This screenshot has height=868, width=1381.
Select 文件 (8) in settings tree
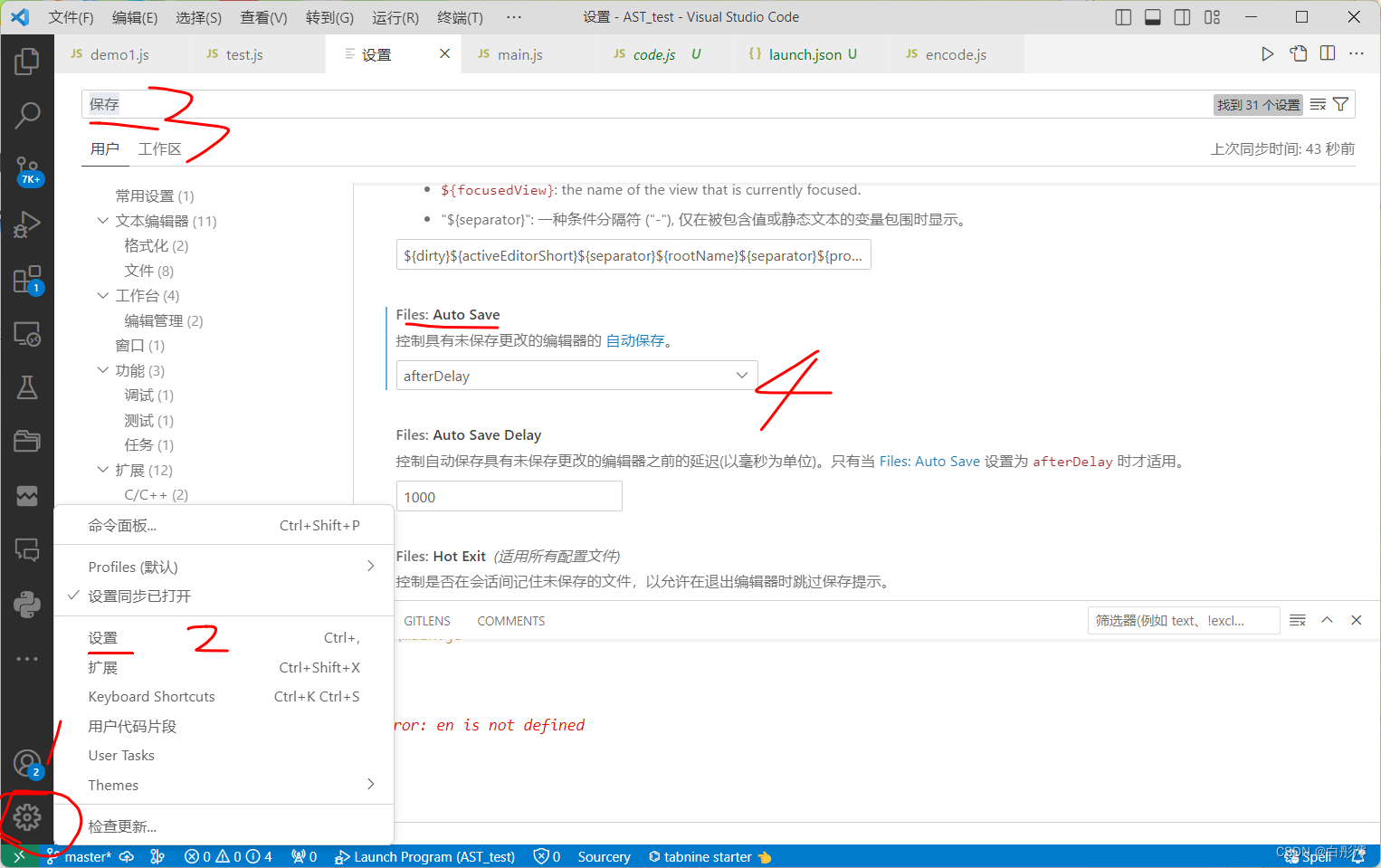pos(148,271)
